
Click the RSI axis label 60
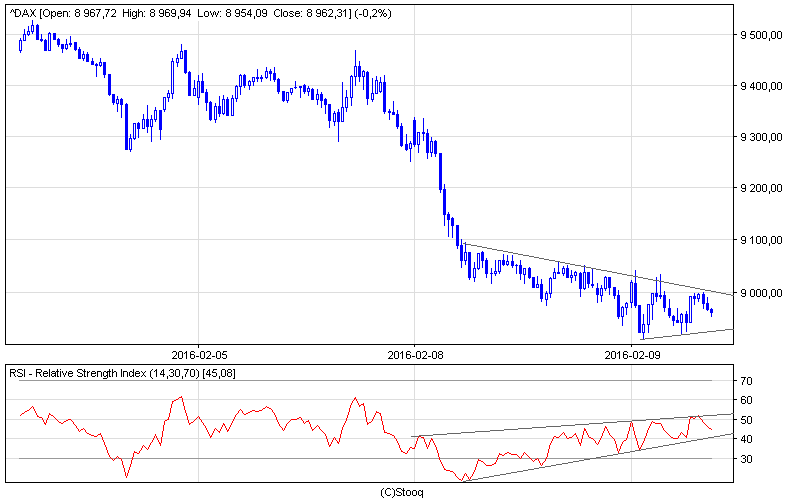coord(746,401)
